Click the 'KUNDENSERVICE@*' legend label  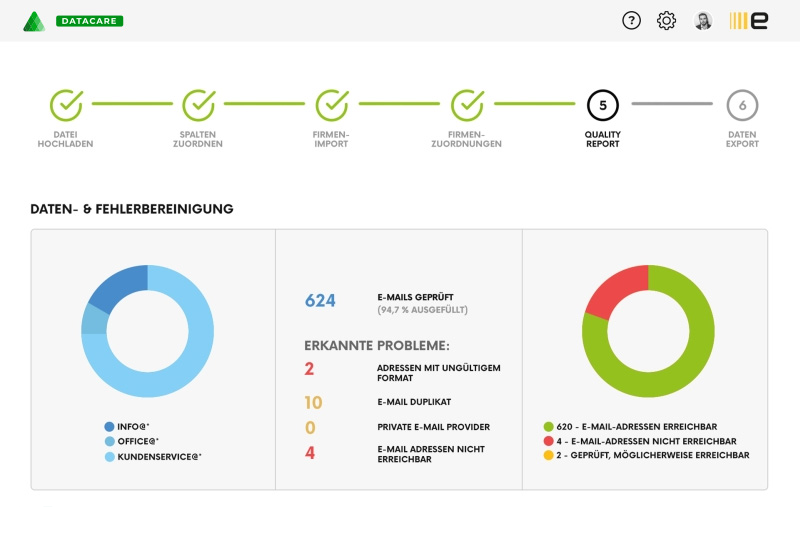[160, 456]
